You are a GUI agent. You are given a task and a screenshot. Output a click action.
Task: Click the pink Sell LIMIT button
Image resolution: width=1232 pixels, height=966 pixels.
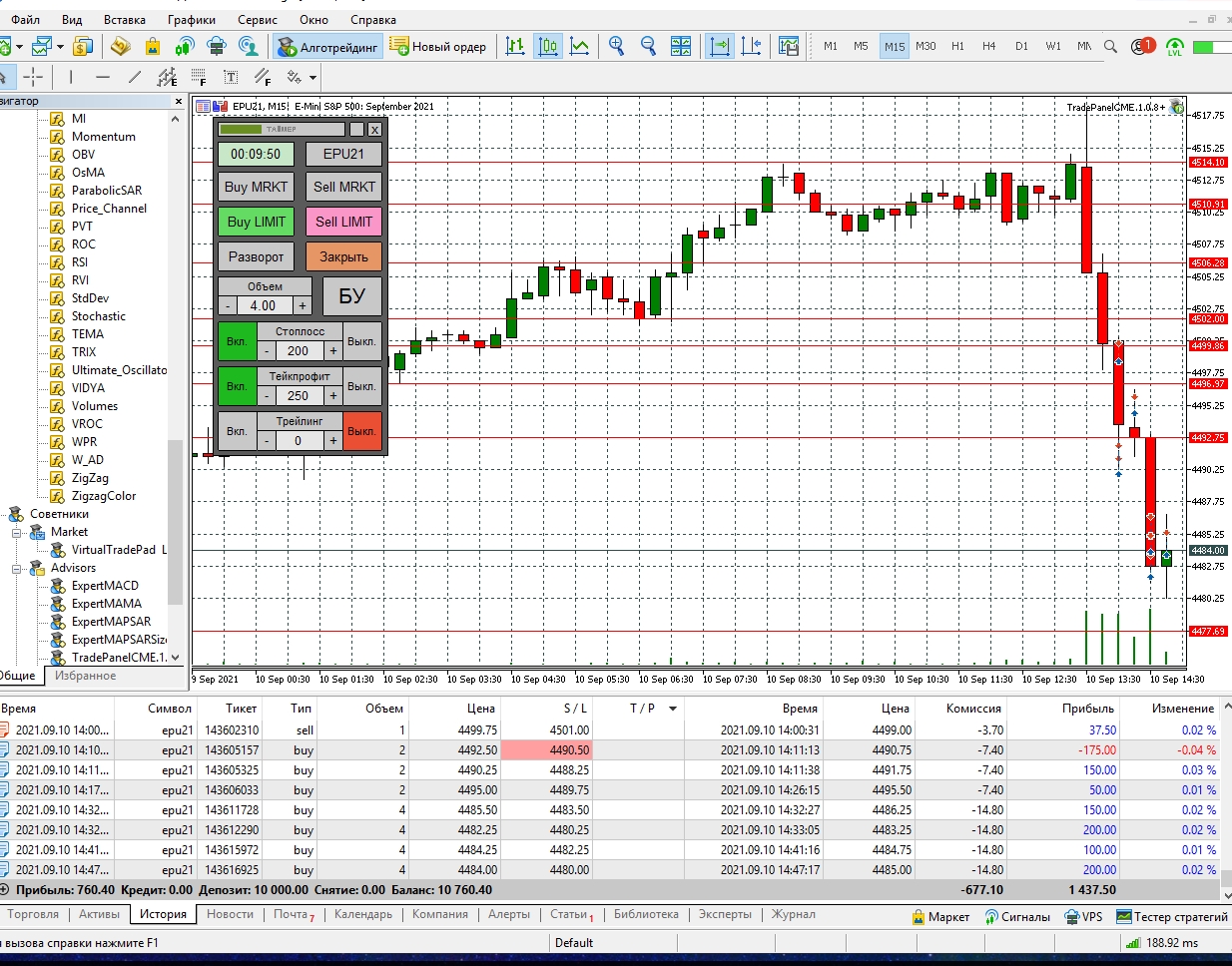point(344,222)
